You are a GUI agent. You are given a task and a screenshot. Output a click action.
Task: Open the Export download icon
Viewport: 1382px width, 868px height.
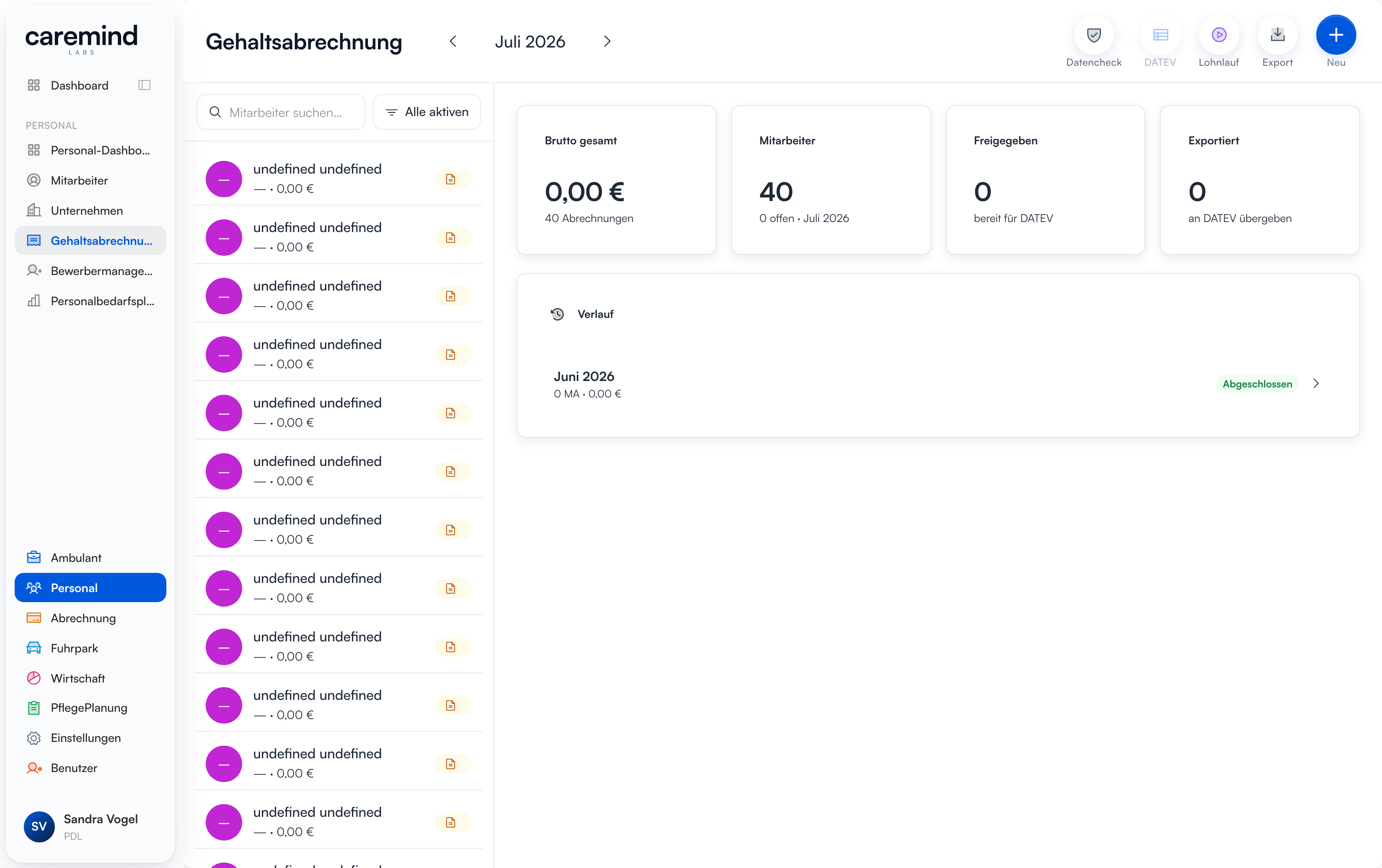(x=1277, y=36)
